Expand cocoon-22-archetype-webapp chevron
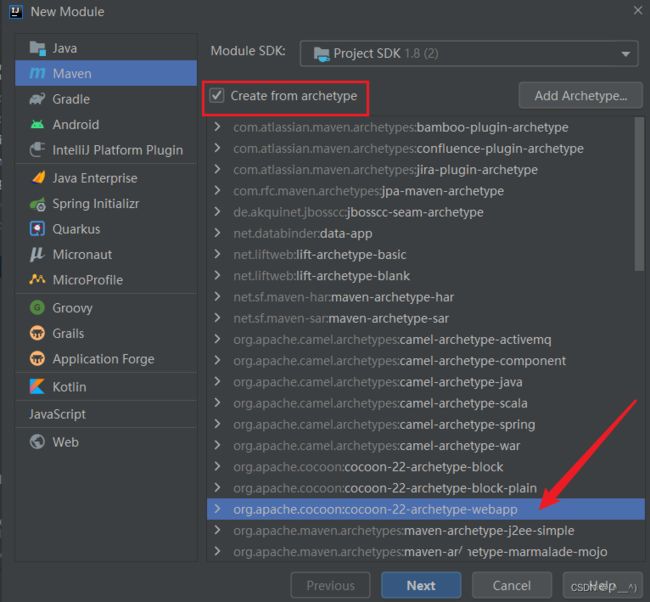 [217, 509]
